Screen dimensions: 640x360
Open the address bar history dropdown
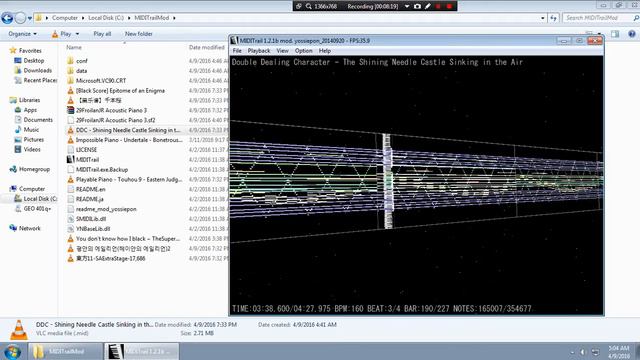tap(542, 18)
